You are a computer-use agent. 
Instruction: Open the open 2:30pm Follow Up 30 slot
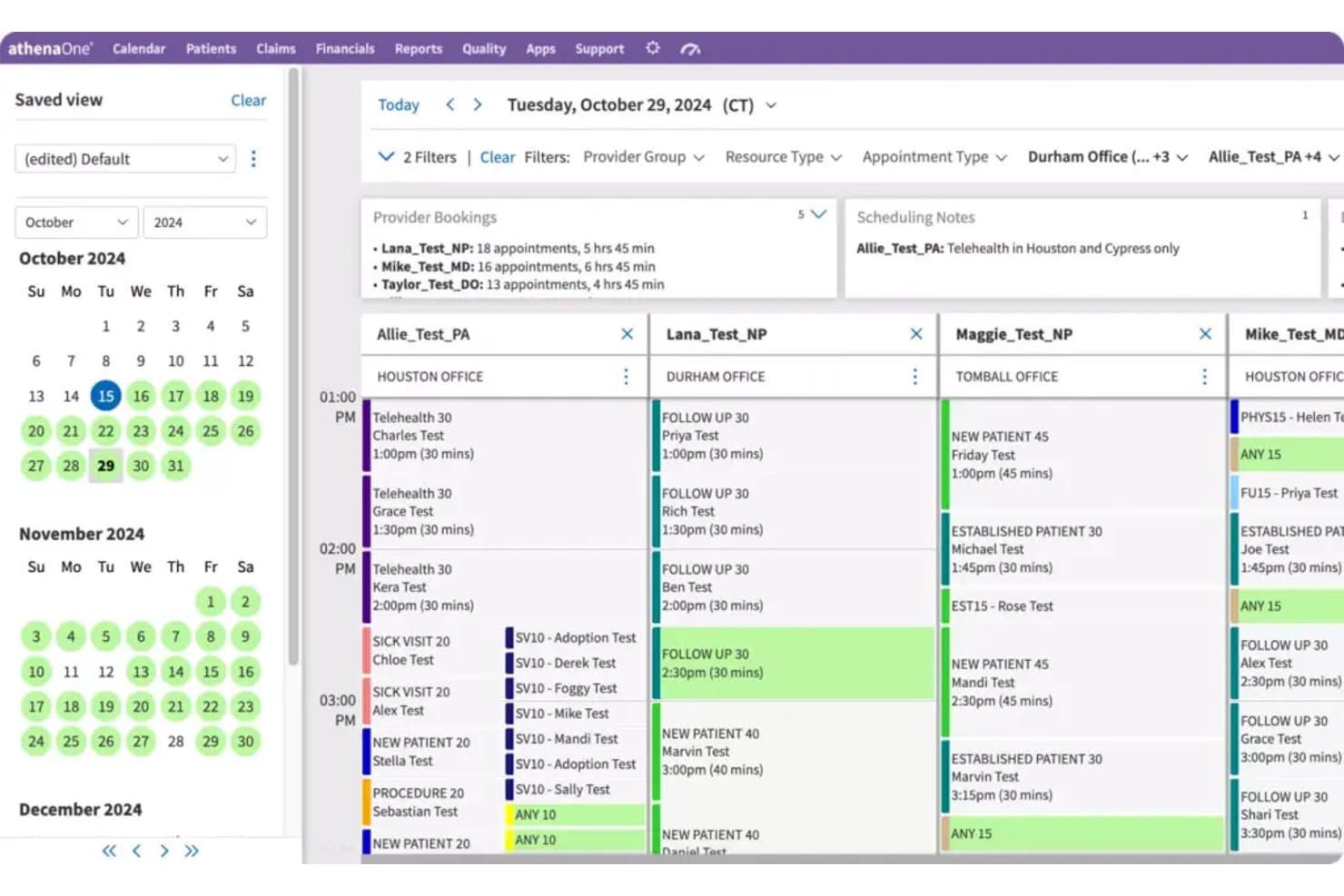pyautogui.click(x=794, y=663)
